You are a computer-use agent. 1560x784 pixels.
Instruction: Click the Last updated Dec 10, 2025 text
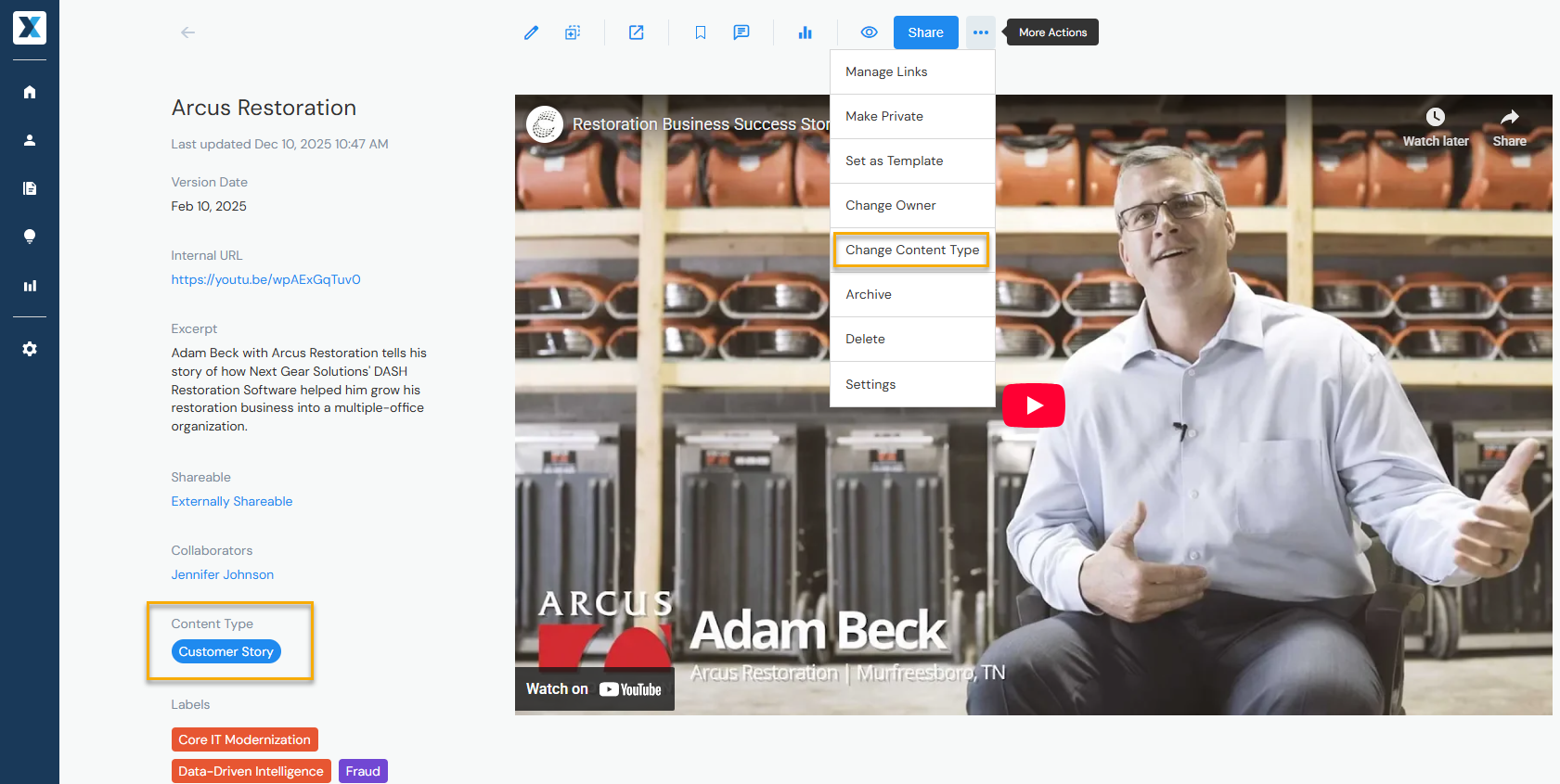[x=279, y=144]
